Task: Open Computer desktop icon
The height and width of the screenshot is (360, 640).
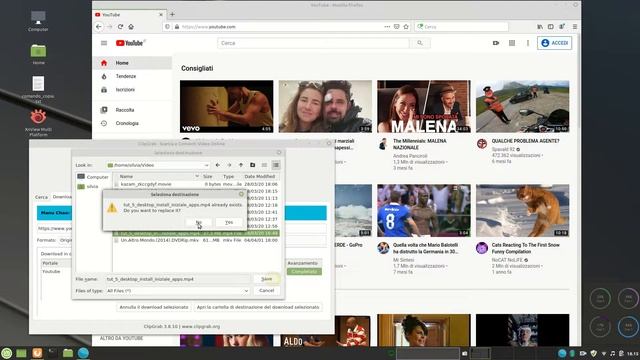Action: (x=38, y=20)
